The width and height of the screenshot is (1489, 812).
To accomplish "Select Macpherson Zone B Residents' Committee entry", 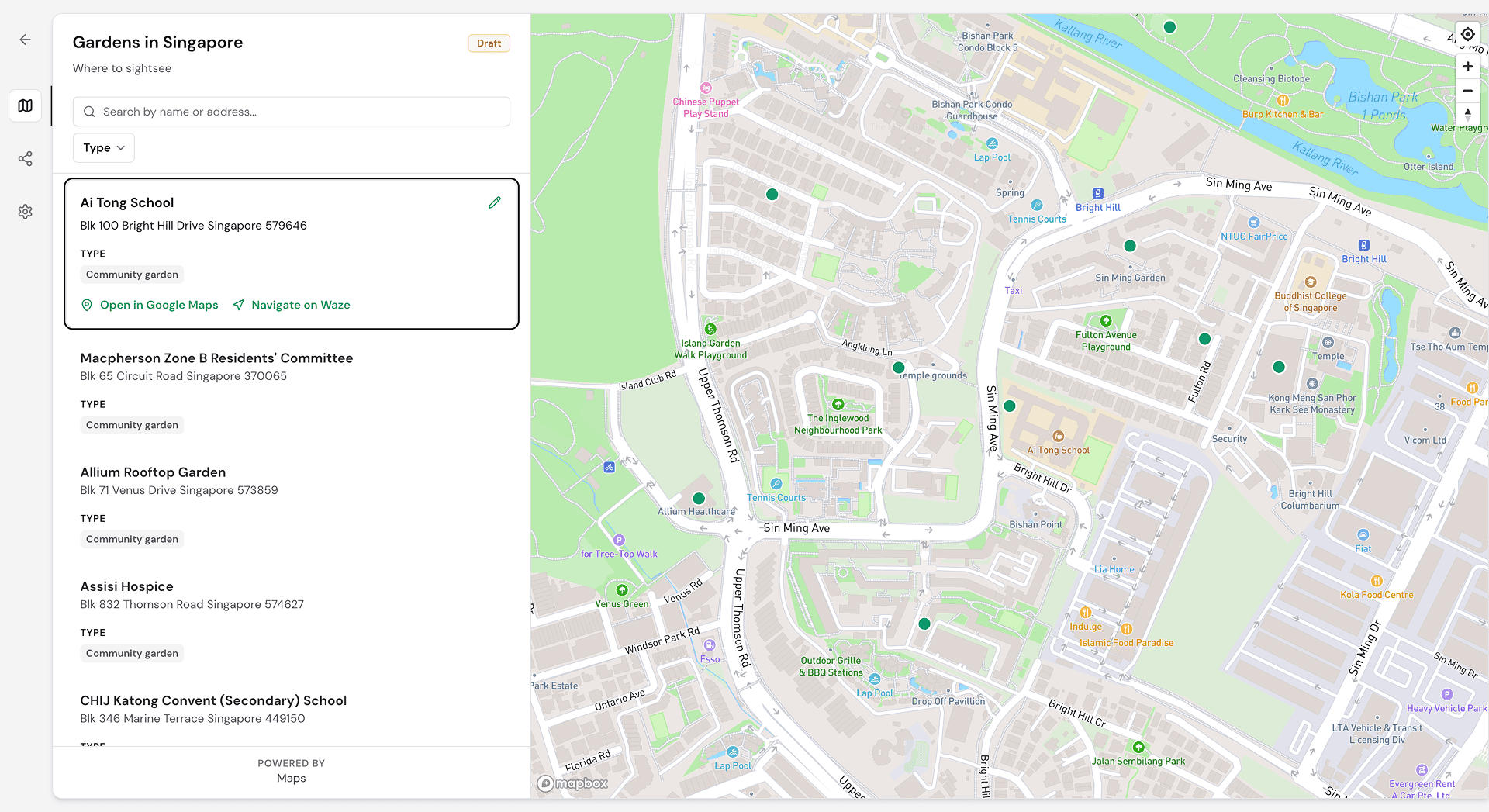I will click(216, 358).
